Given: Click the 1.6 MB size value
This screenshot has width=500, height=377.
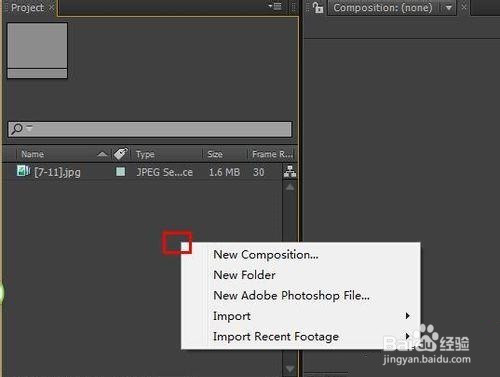Looking at the screenshot, I should click(x=224, y=172).
